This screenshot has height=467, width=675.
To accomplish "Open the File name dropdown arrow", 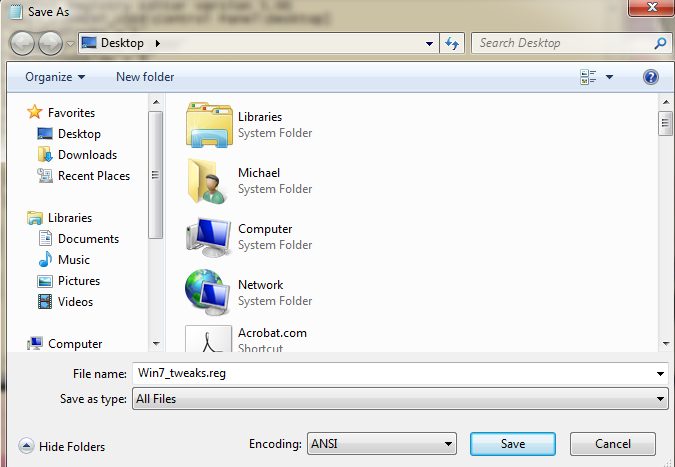I will coord(660,374).
